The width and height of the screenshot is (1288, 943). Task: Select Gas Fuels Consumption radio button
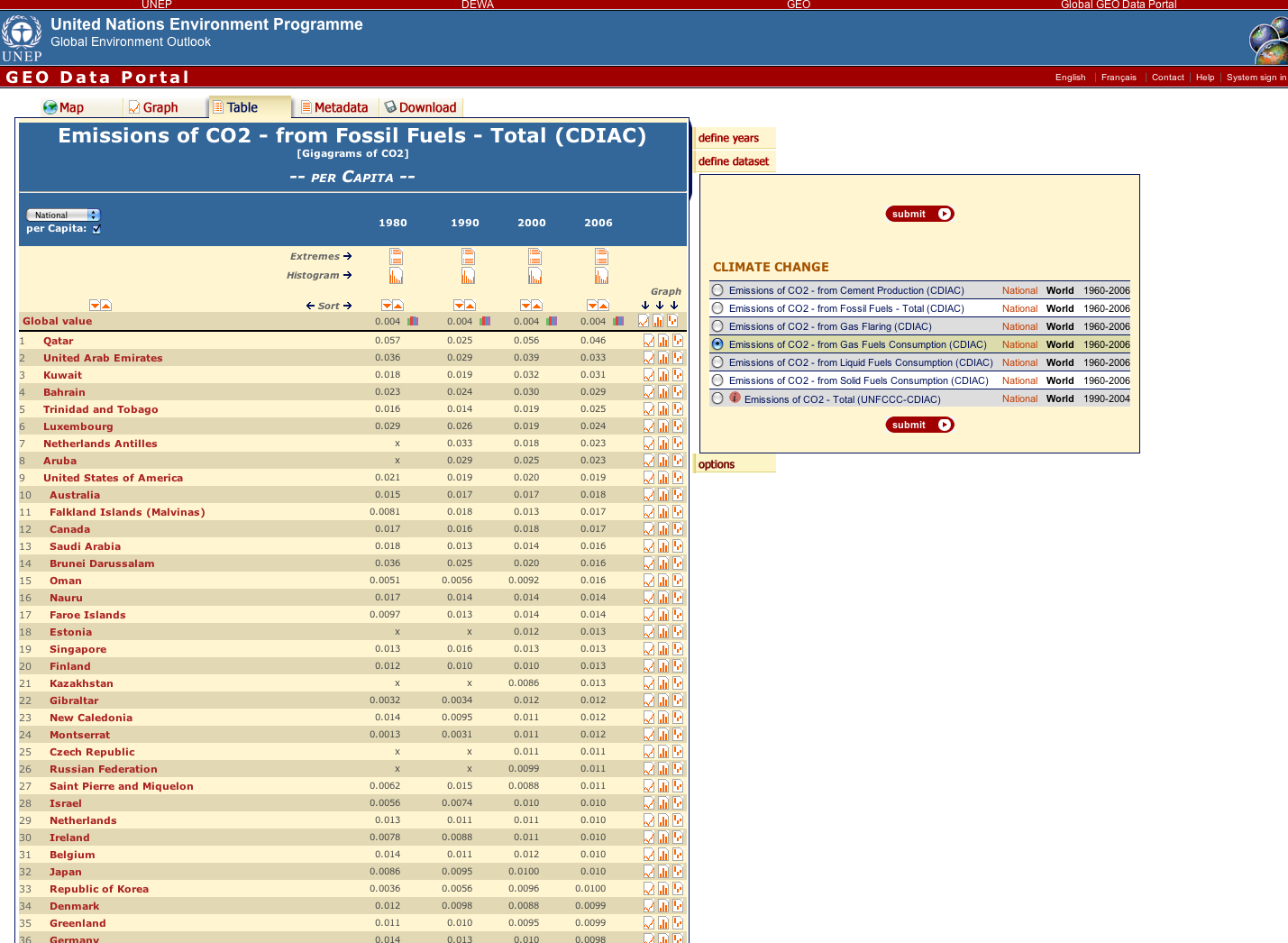pos(717,344)
